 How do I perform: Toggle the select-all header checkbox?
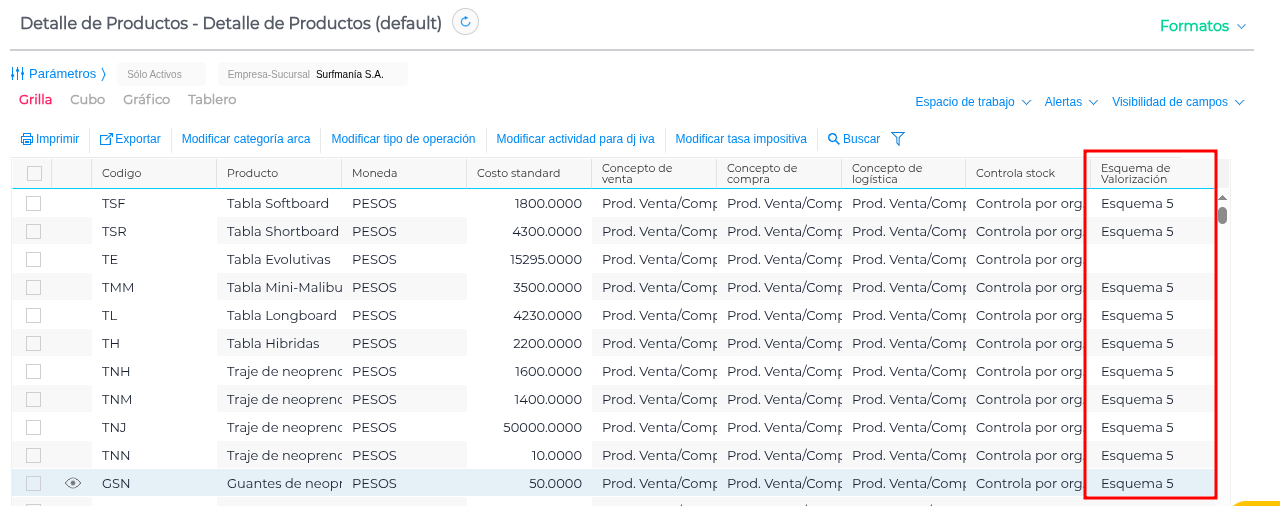coord(34,173)
